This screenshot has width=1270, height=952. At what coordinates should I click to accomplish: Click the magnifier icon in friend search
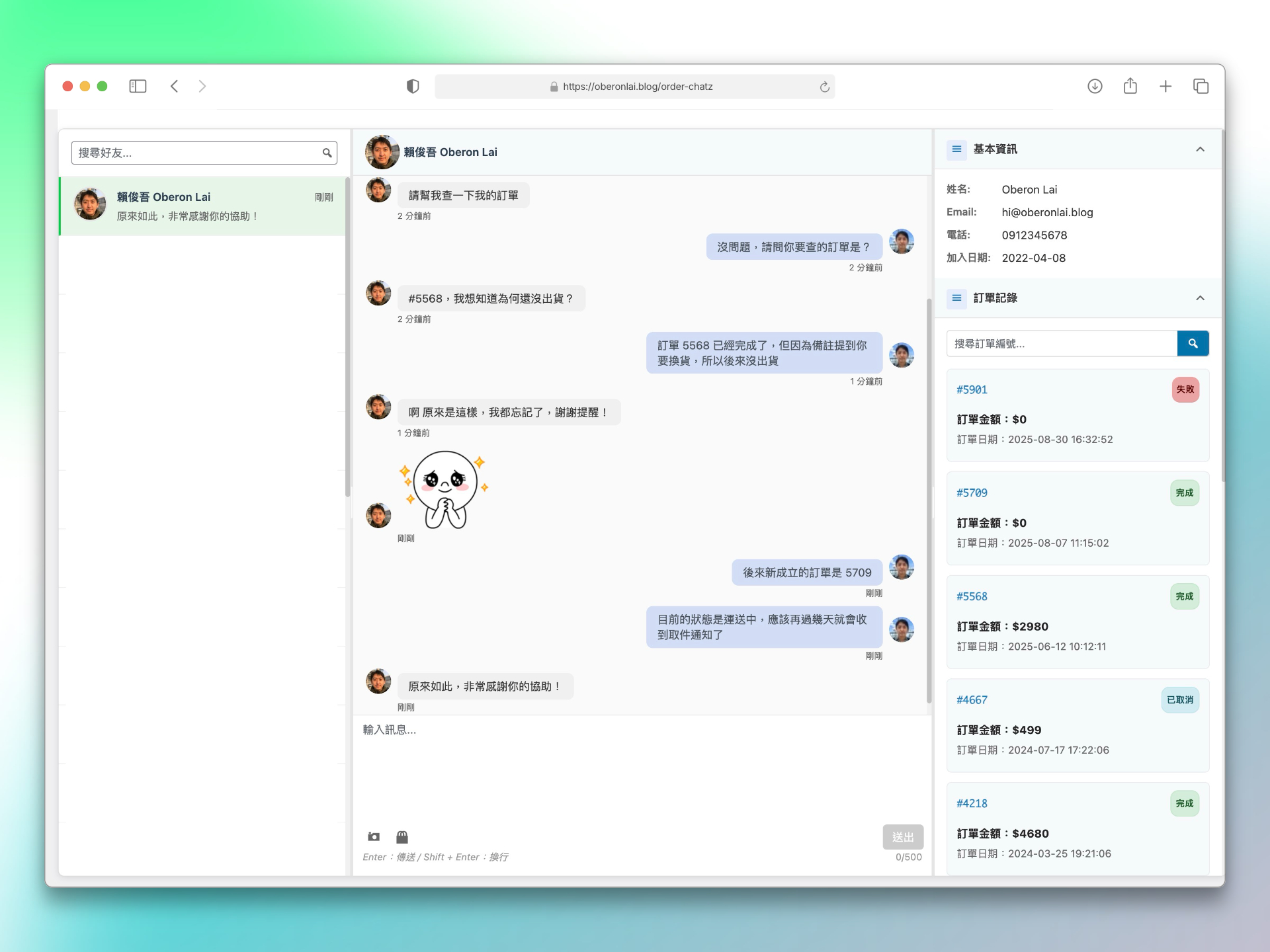tap(327, 153)
